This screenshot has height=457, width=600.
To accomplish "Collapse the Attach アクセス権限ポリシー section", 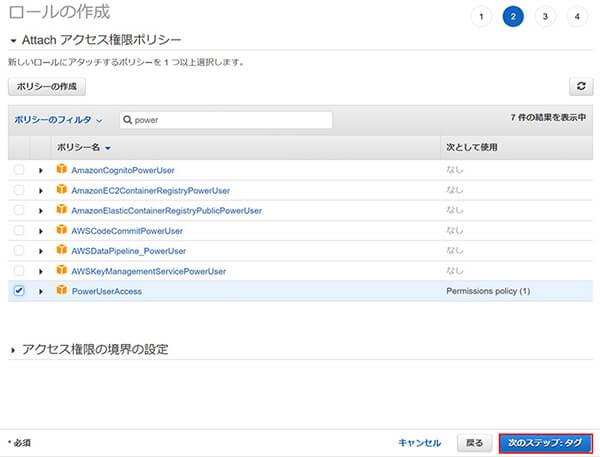I will coord(13,41).
